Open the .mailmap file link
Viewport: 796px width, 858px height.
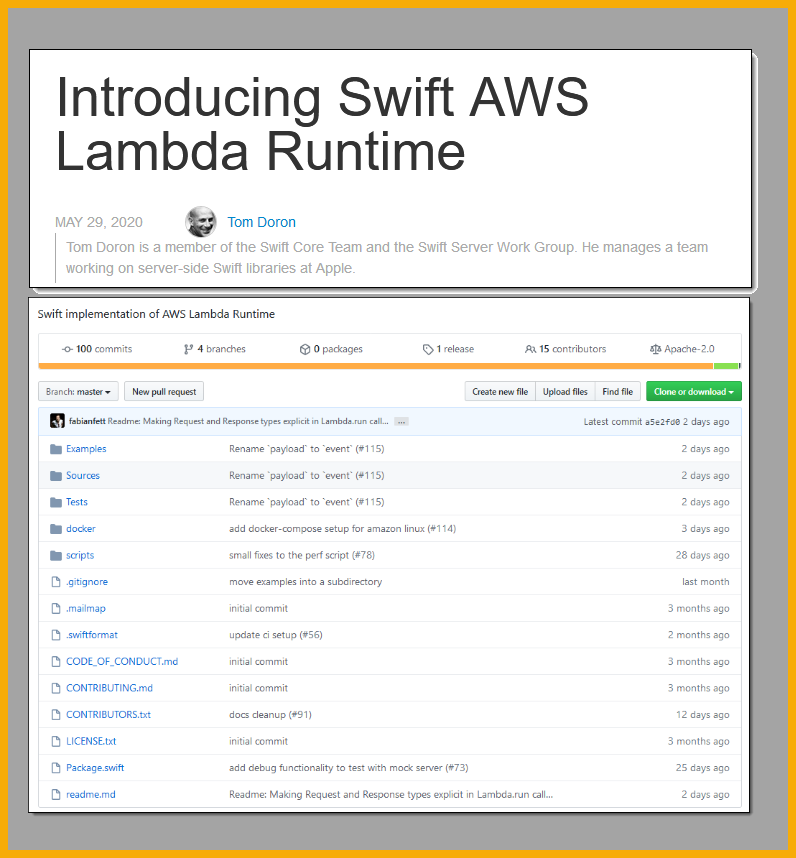pyautogui.click(x=86, y=608)
